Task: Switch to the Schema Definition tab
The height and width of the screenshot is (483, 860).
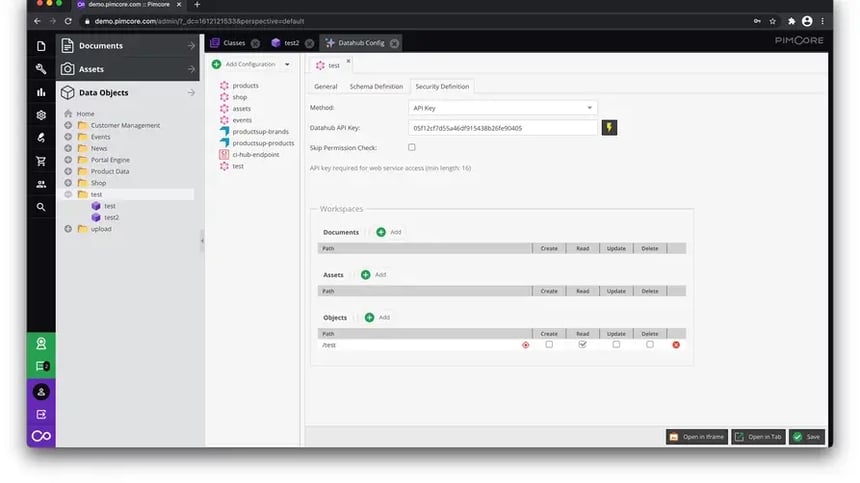Action: (x=376, y=87)
